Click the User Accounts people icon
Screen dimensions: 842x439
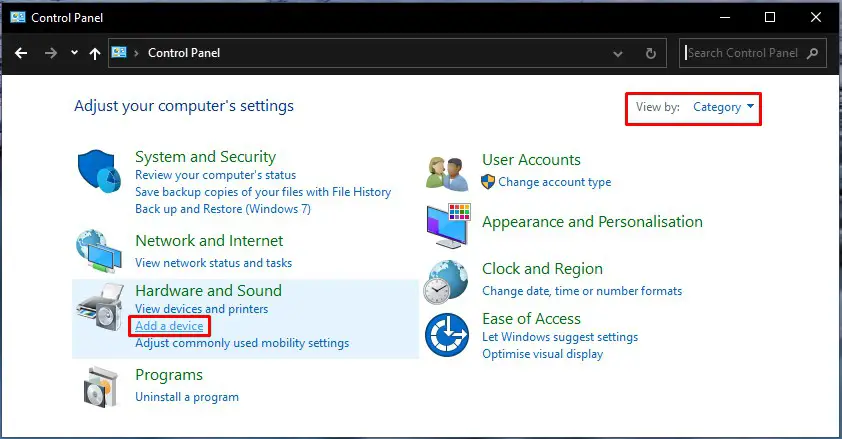(447, 173)
